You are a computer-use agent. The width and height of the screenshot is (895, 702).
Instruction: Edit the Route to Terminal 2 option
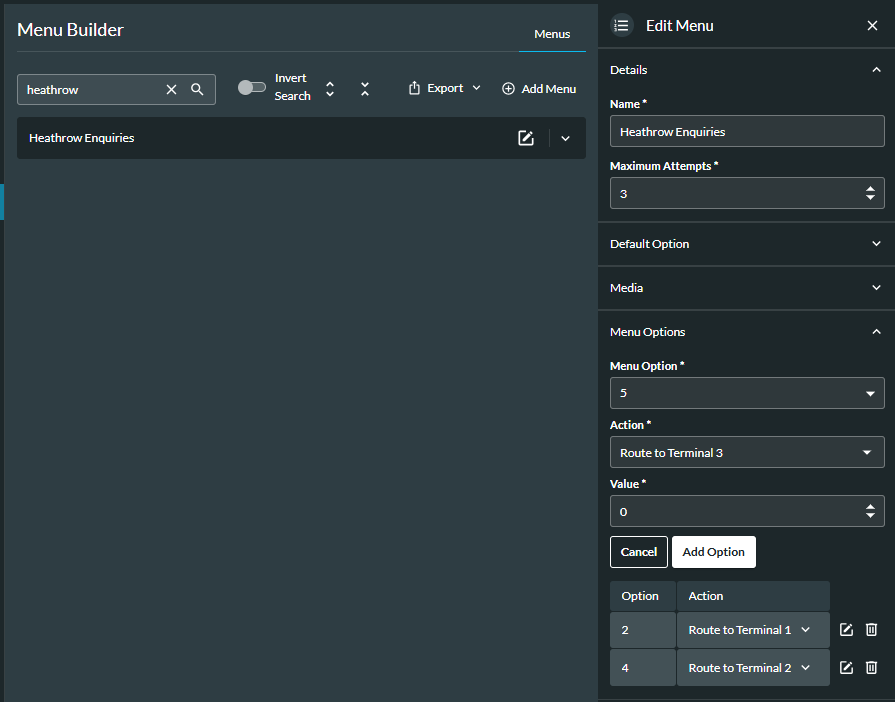pos(846,668)
